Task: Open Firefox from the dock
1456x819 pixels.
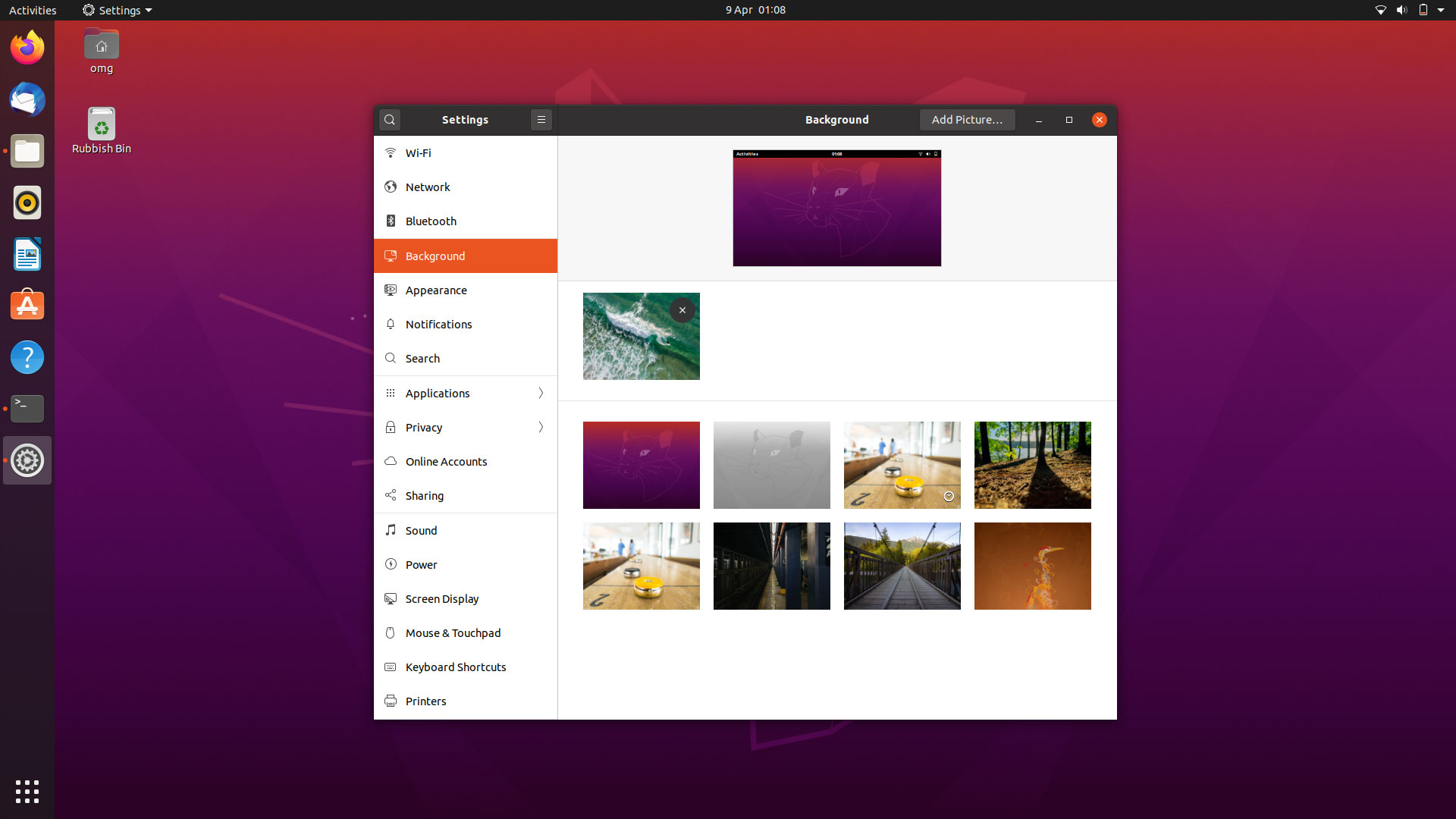Action: click(x=27, y=48)
